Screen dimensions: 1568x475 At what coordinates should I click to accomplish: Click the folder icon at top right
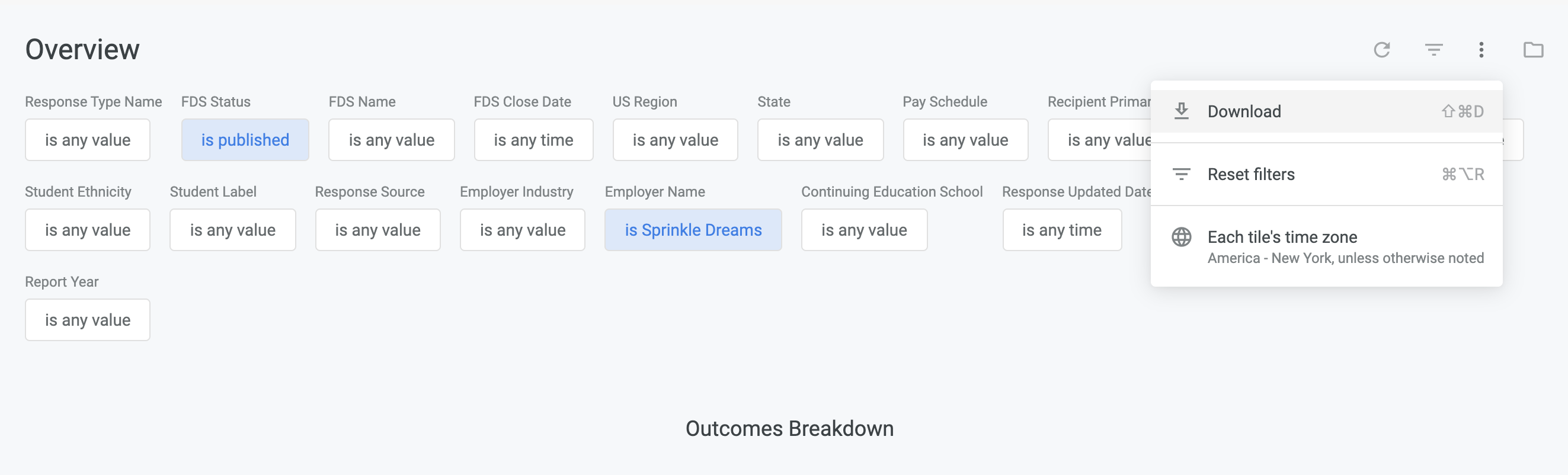pyautogui.click(x=1532, y=49)
